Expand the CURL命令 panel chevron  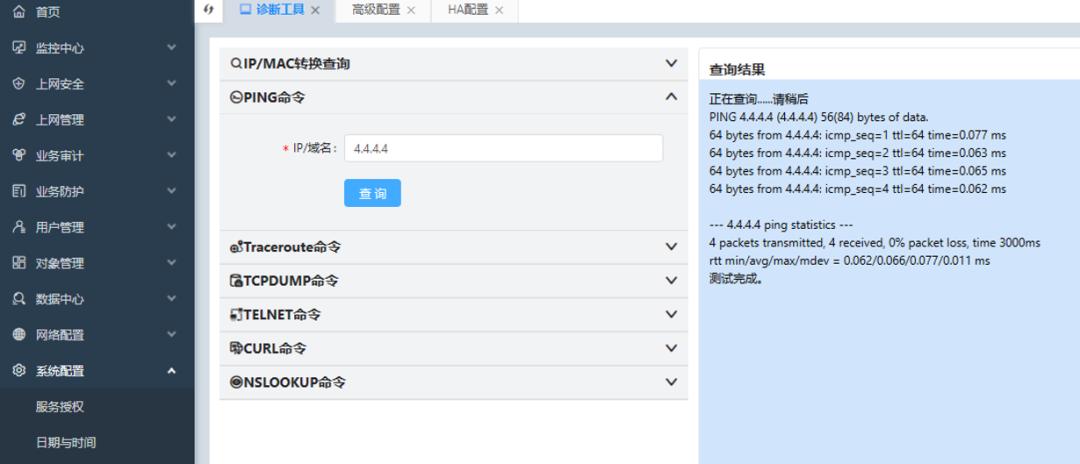[672, 348]
